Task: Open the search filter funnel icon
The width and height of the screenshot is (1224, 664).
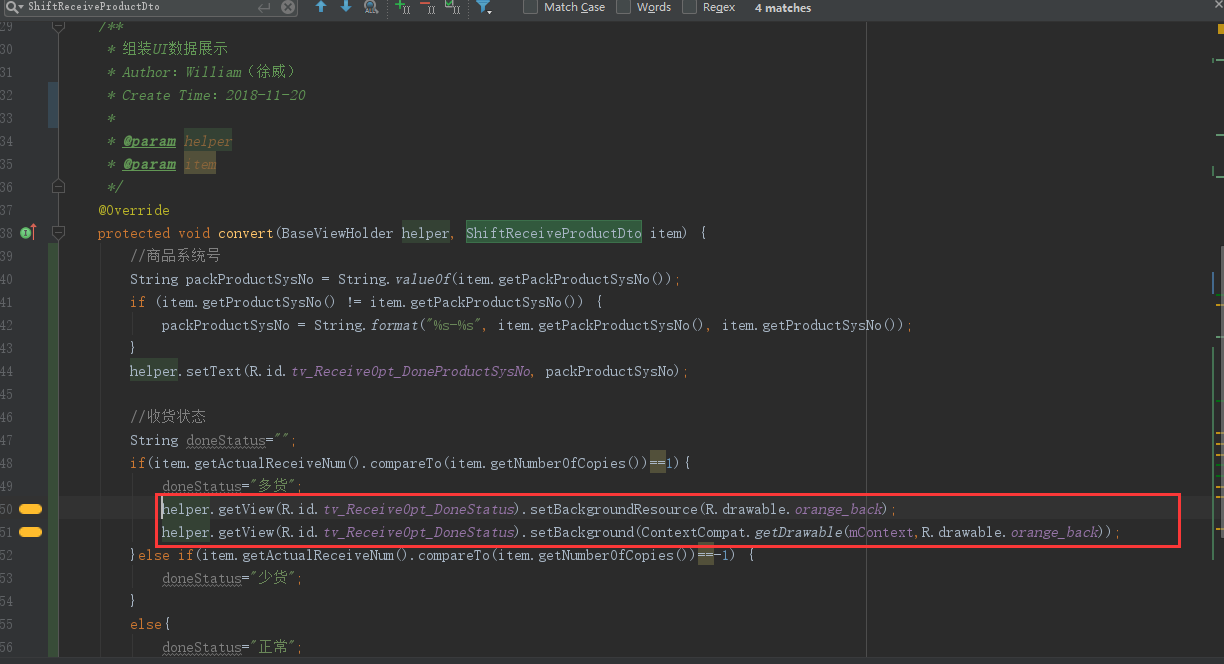Action: pyautogui.click(x=484, y=9)
